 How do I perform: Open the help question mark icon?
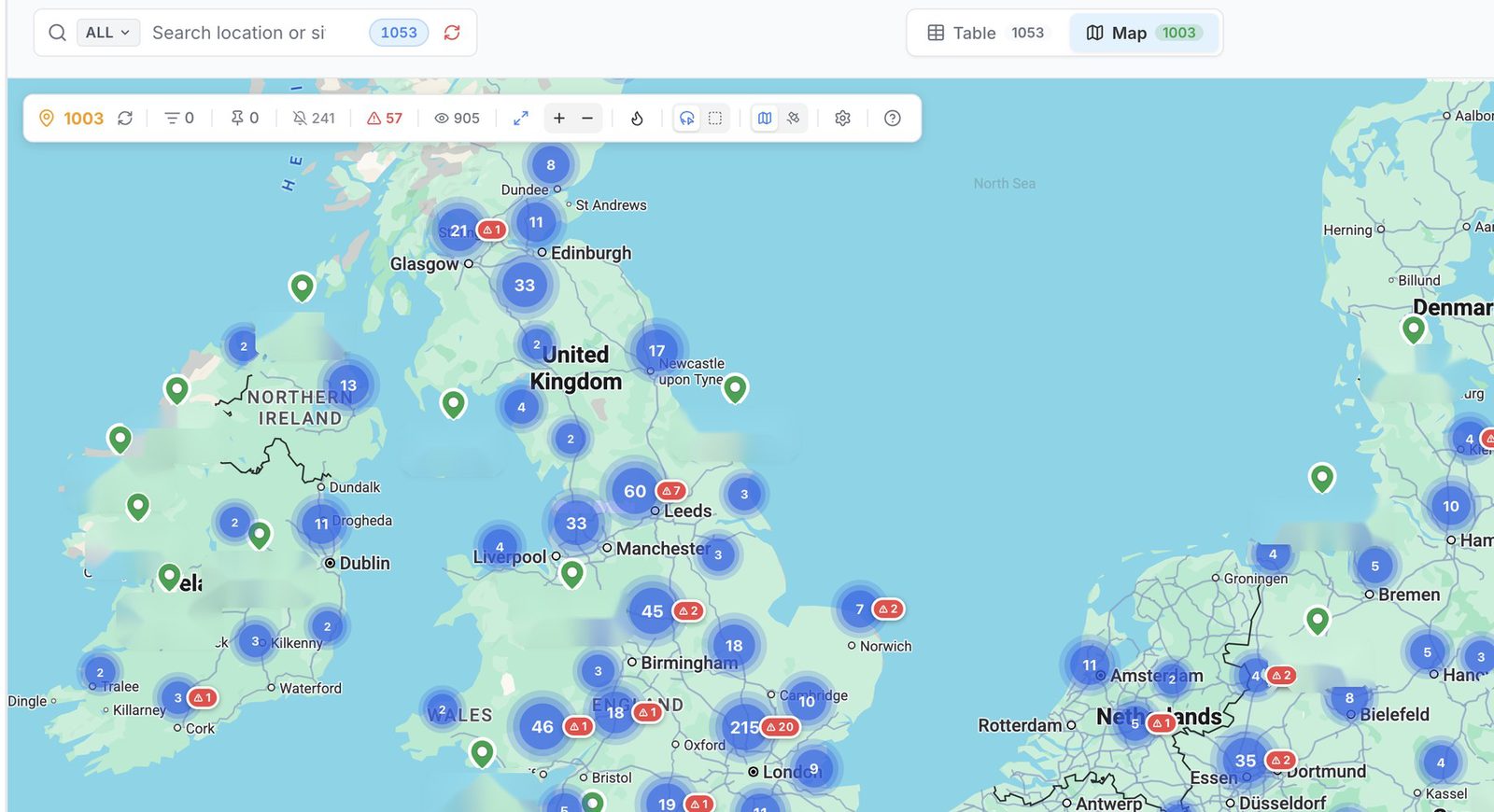pyautogui.click(x=893, y=119)
